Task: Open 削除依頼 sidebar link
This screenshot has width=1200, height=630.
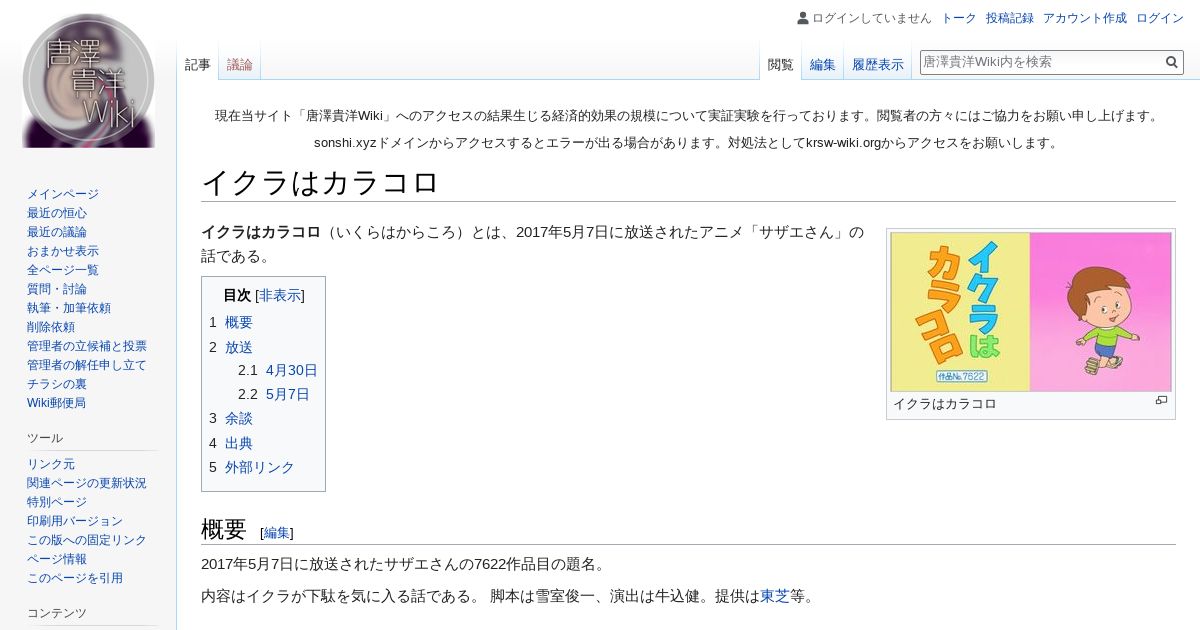Action: coord(51,327)
